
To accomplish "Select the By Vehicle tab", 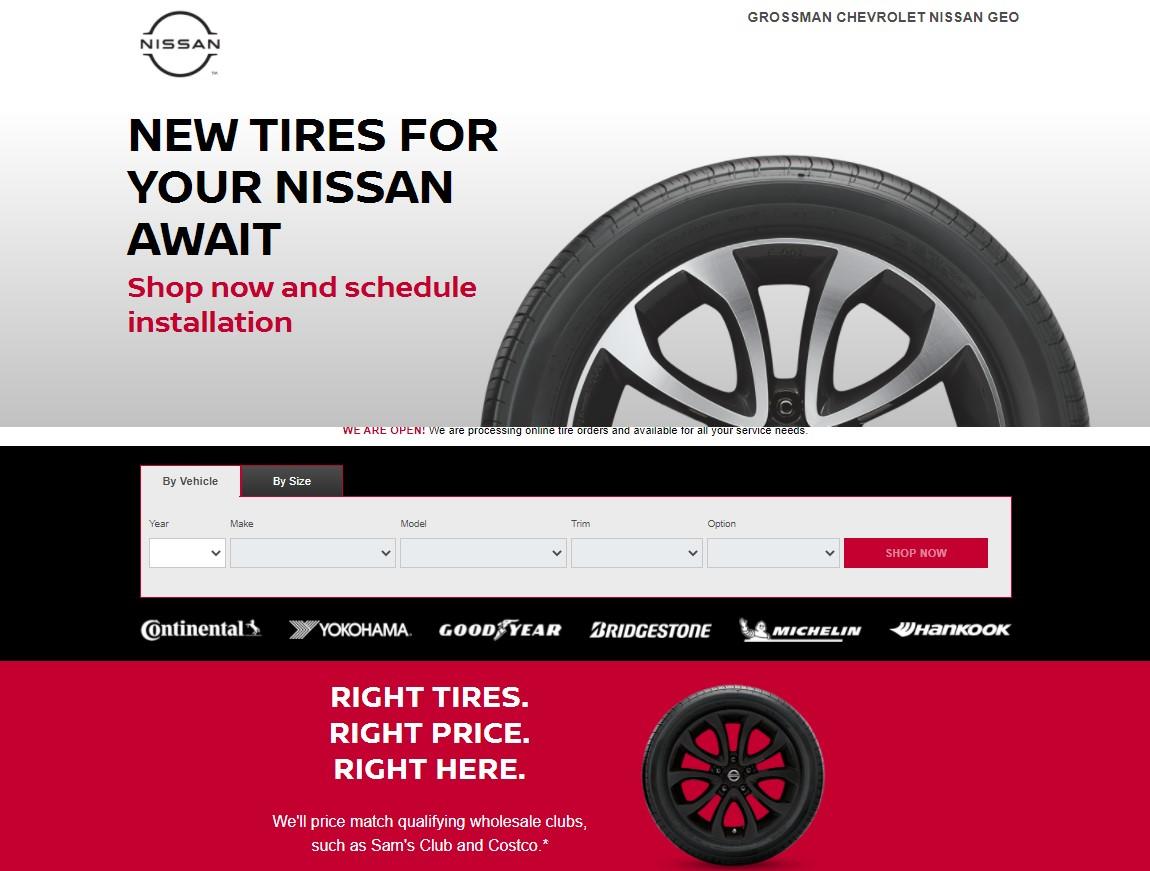I will pyautogui.click(x=190, y=481).
